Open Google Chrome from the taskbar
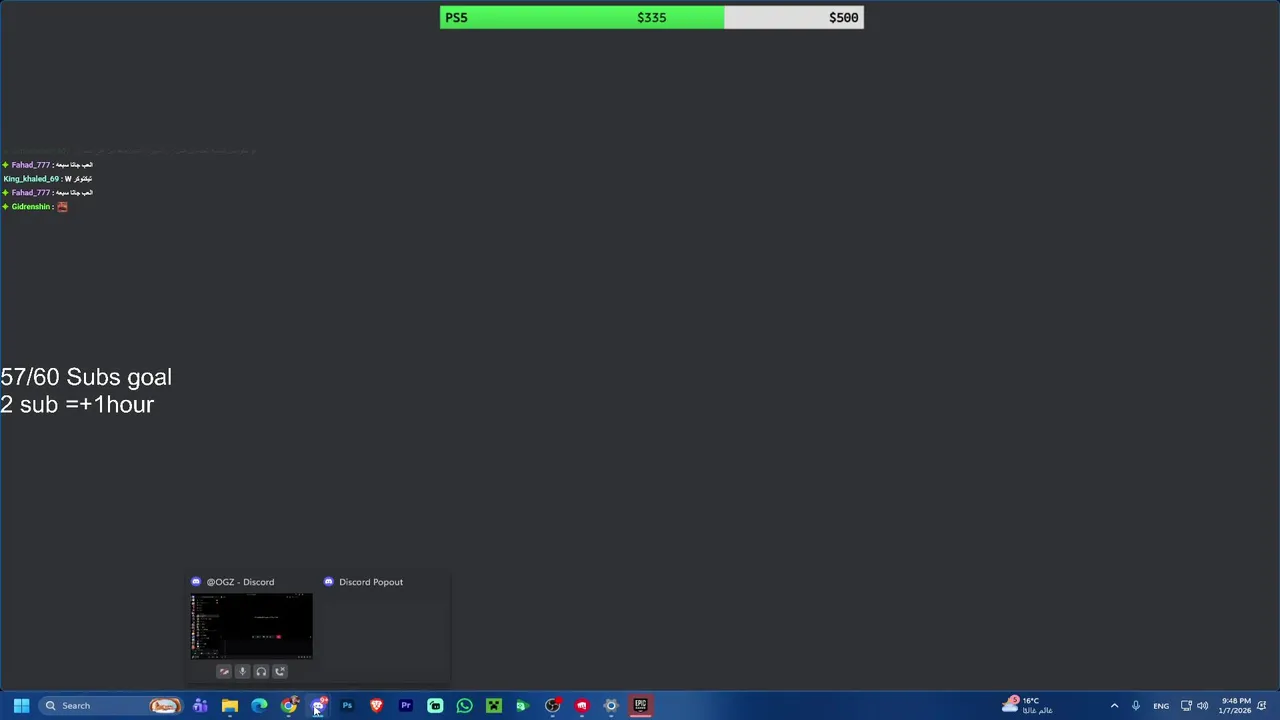Image resolution: width=1280 pixels, height=720 pixels. click(x=289, y=706)
